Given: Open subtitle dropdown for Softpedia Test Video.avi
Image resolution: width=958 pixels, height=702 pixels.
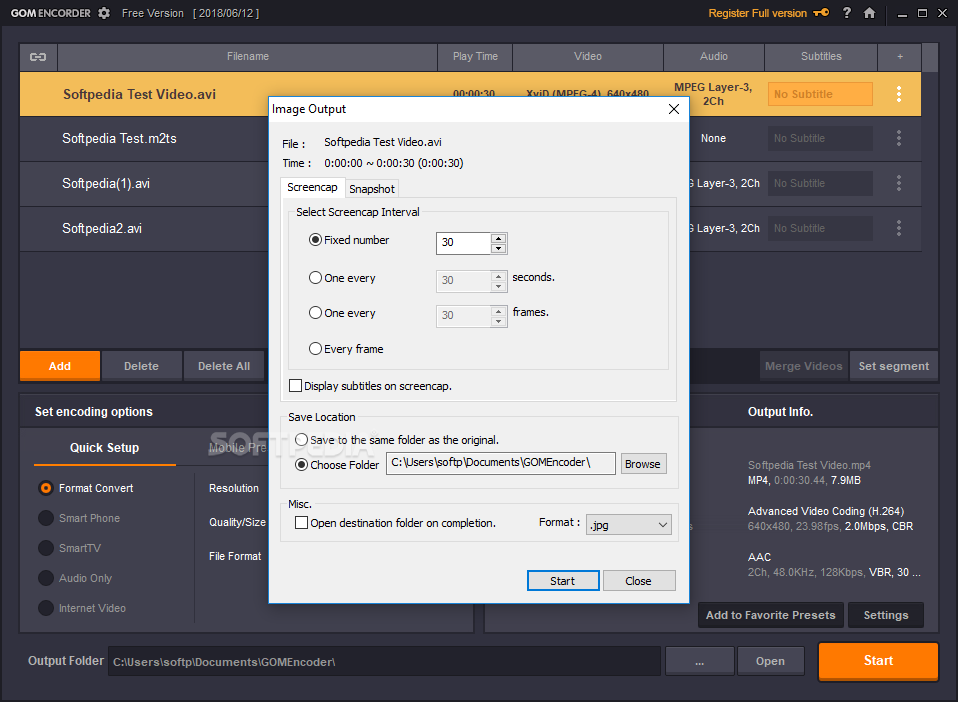Looking at the screenshot, I should (820, 94).
